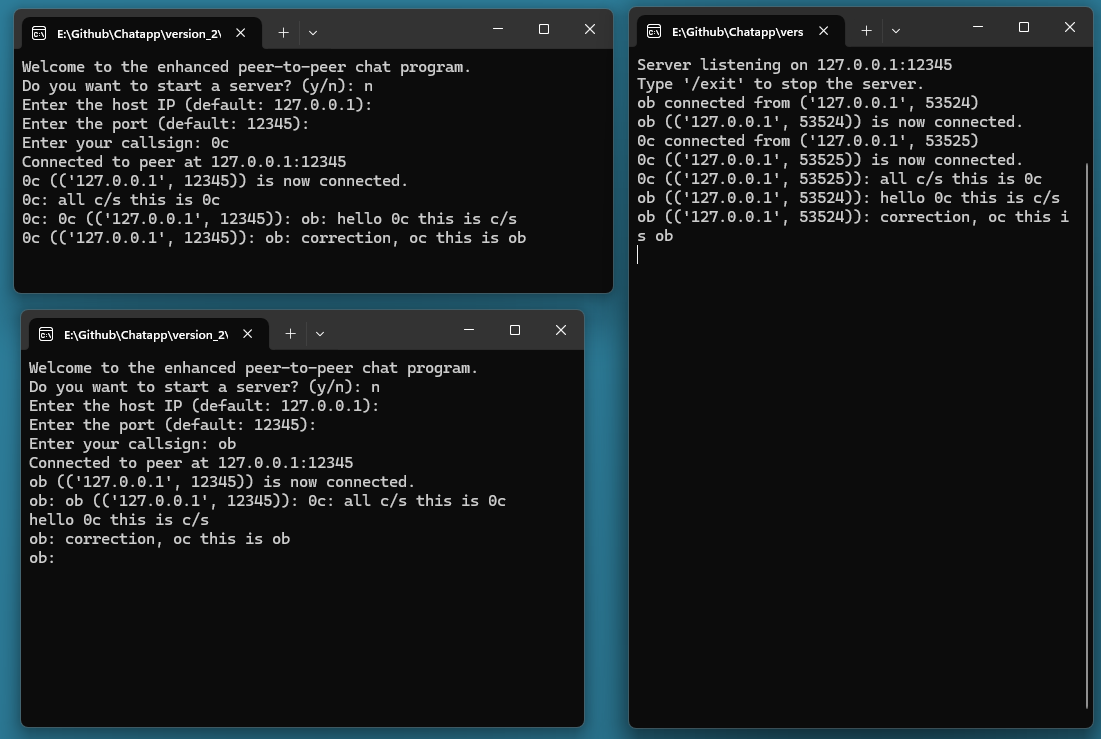Click the scrollbar in the server terminal

point(1086,430)
